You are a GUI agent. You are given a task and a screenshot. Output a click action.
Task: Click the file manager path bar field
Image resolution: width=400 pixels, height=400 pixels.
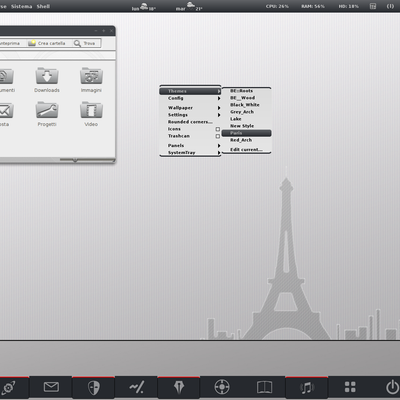57,55
